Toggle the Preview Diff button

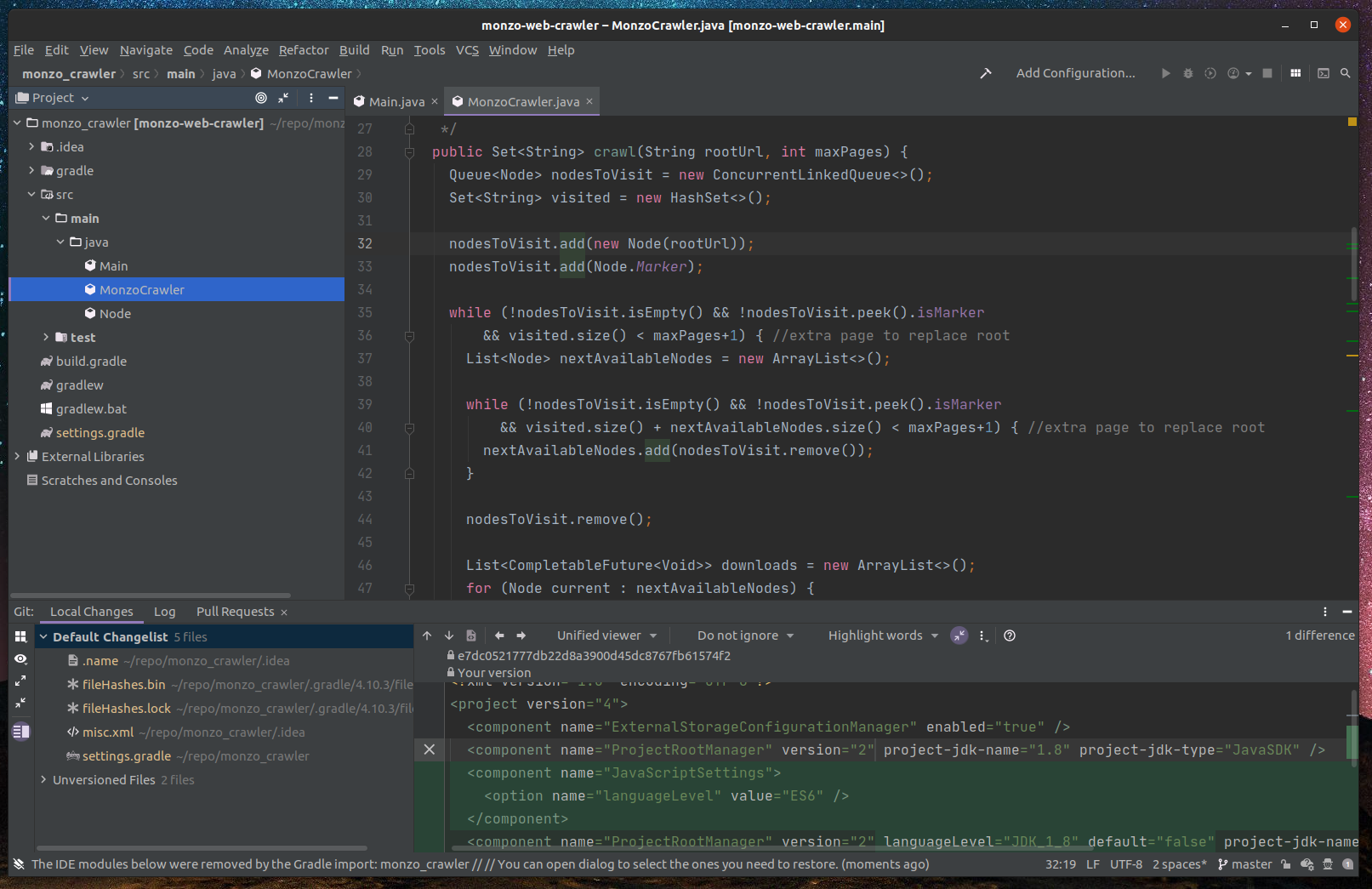click(x=21, y=732)
